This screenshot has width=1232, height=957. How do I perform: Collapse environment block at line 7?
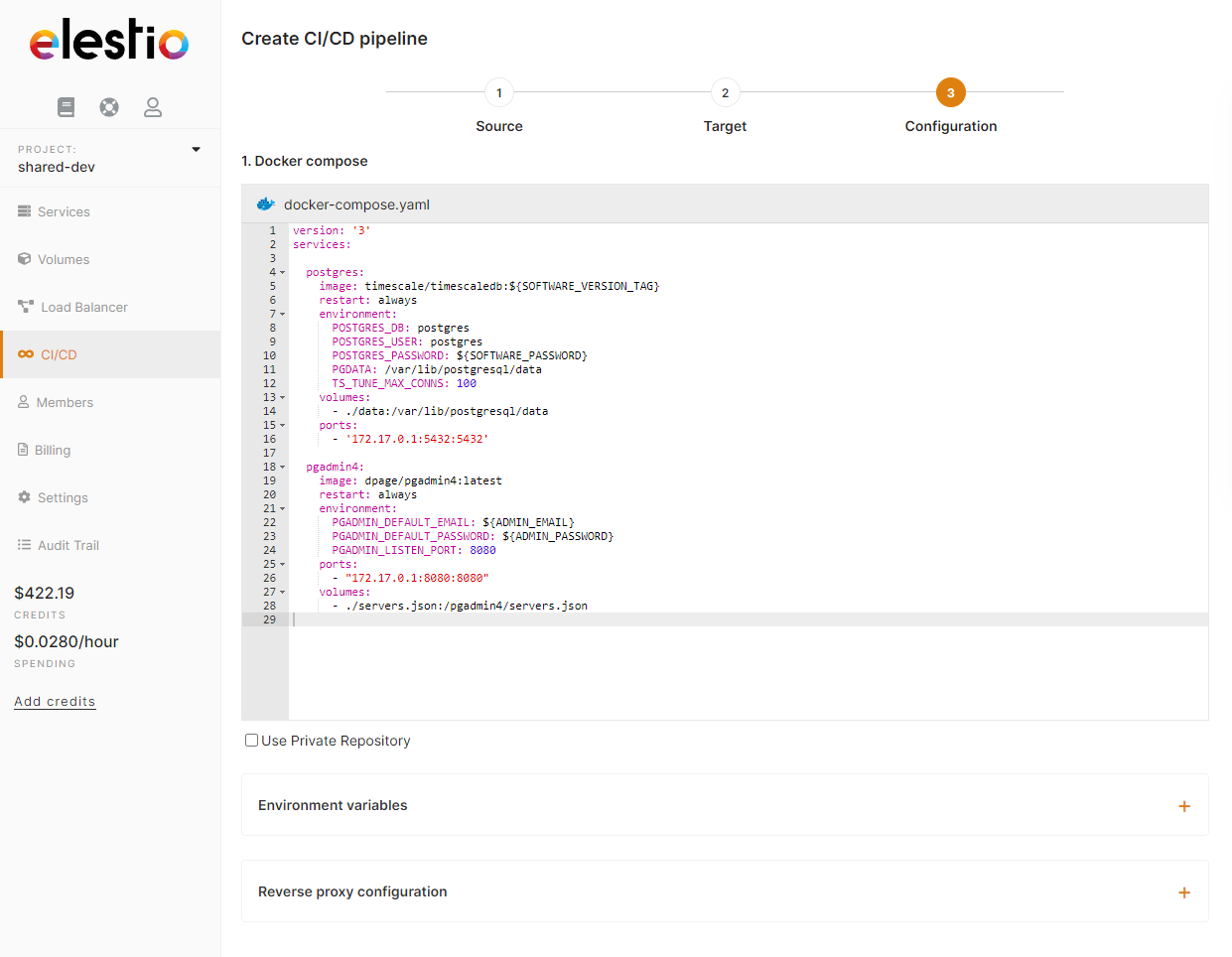point(282,315)
